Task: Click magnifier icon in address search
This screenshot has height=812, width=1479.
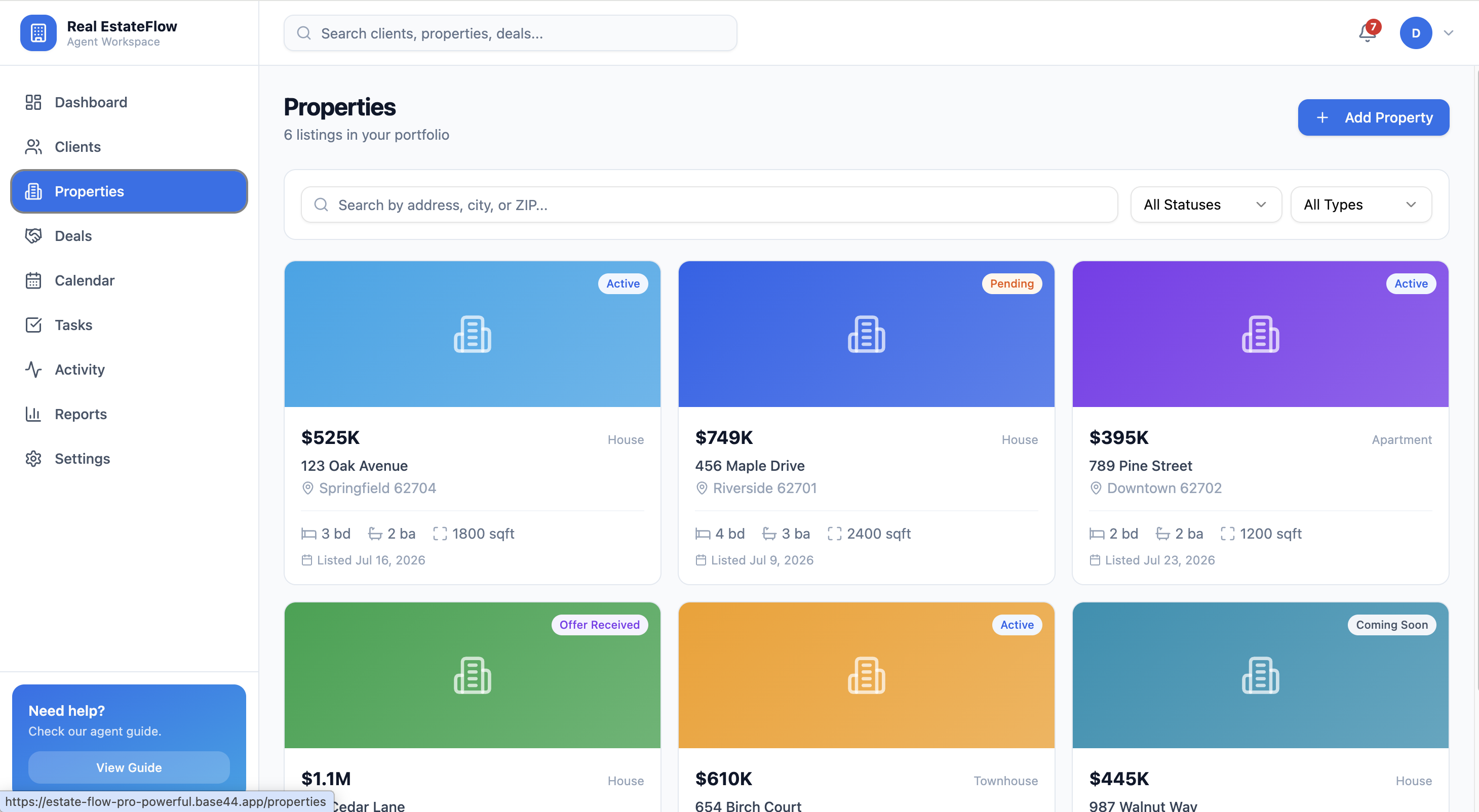Action: (x=321, y=205)
